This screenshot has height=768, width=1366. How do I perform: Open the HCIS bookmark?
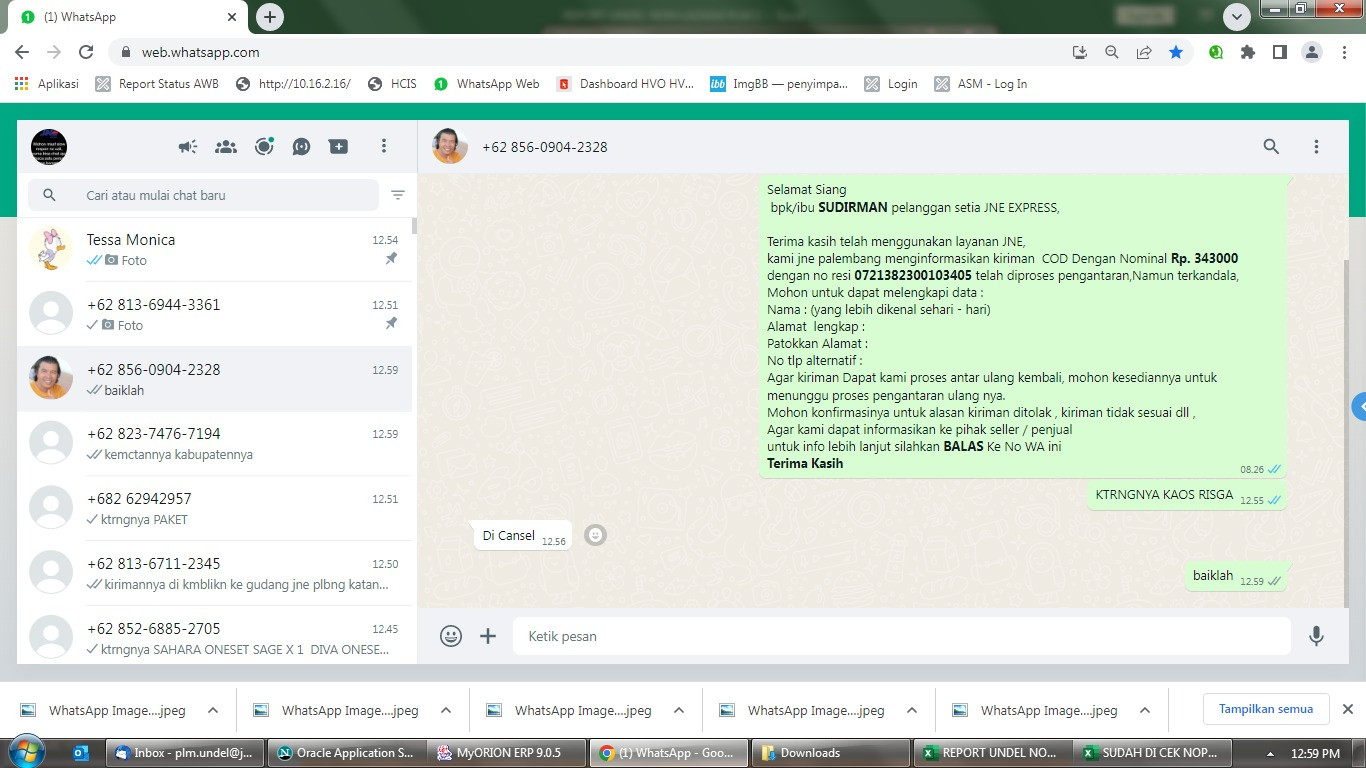(392, 84)
